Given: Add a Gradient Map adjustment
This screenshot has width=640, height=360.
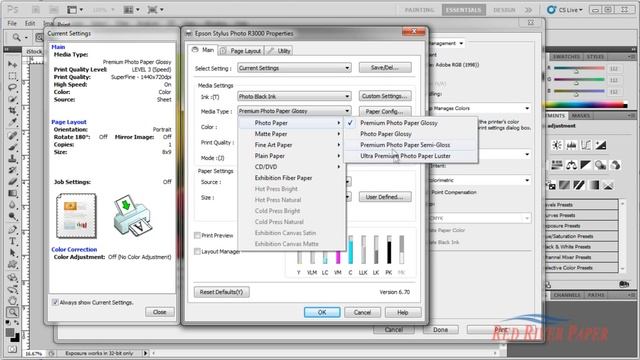Looking at the screenshot, I should (x=593, y=185).
